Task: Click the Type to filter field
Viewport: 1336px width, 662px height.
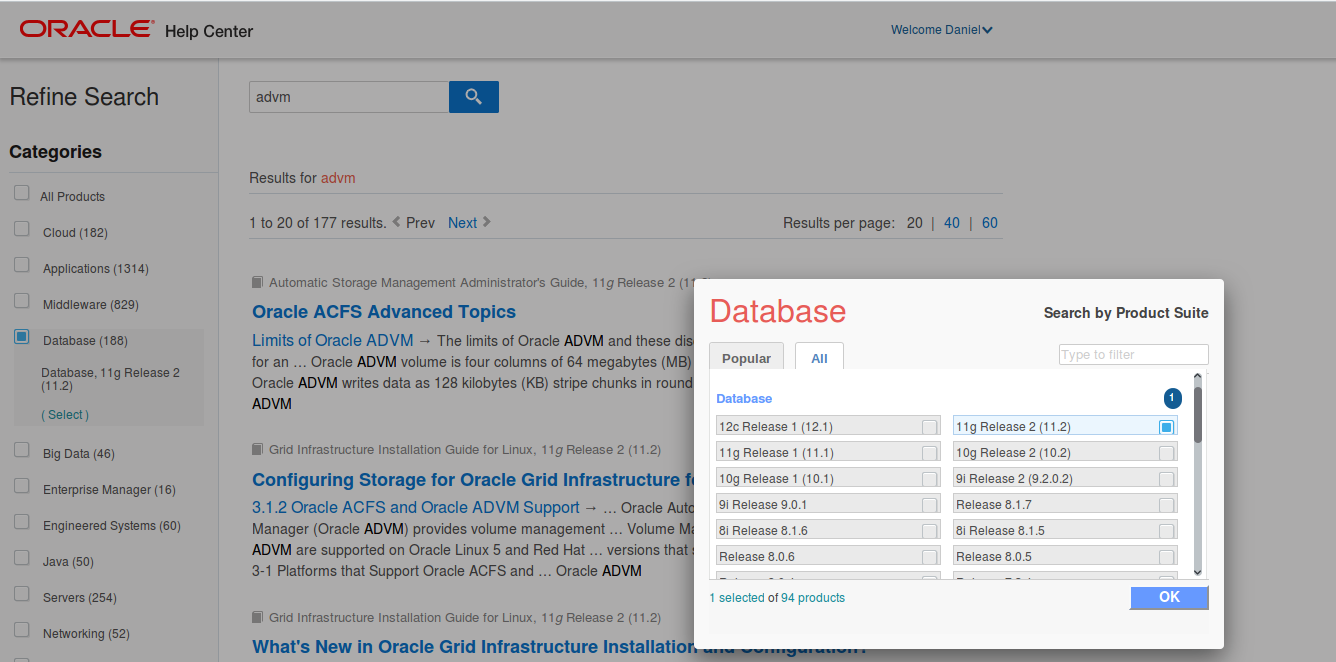Action: tap(1133, 355)
